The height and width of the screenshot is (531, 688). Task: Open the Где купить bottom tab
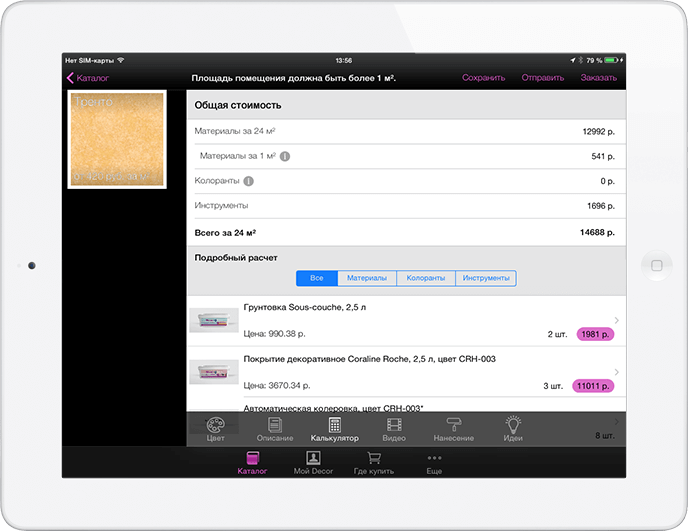tap(373, 462)
